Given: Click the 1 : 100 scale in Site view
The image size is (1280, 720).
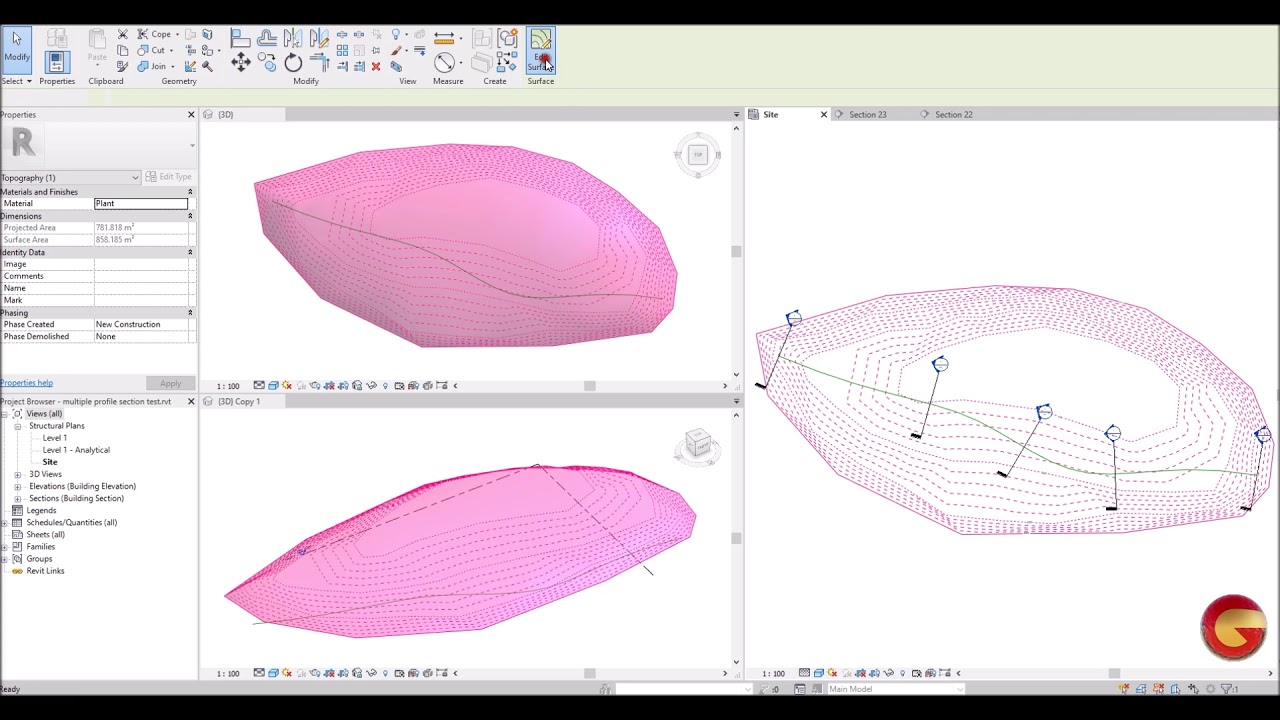Looking at the screenshot, I should click(x=774, y=674).
